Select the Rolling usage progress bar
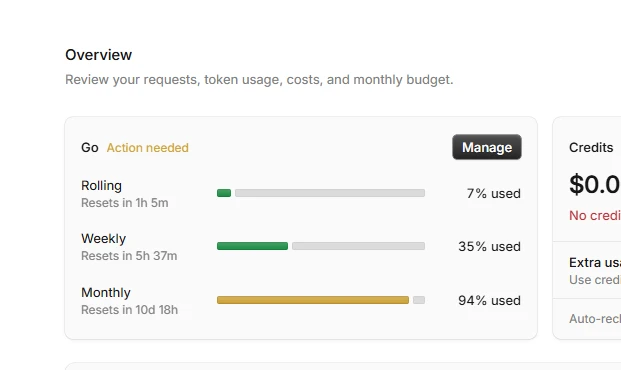This screenshot has width=621, height=370. 321,193
